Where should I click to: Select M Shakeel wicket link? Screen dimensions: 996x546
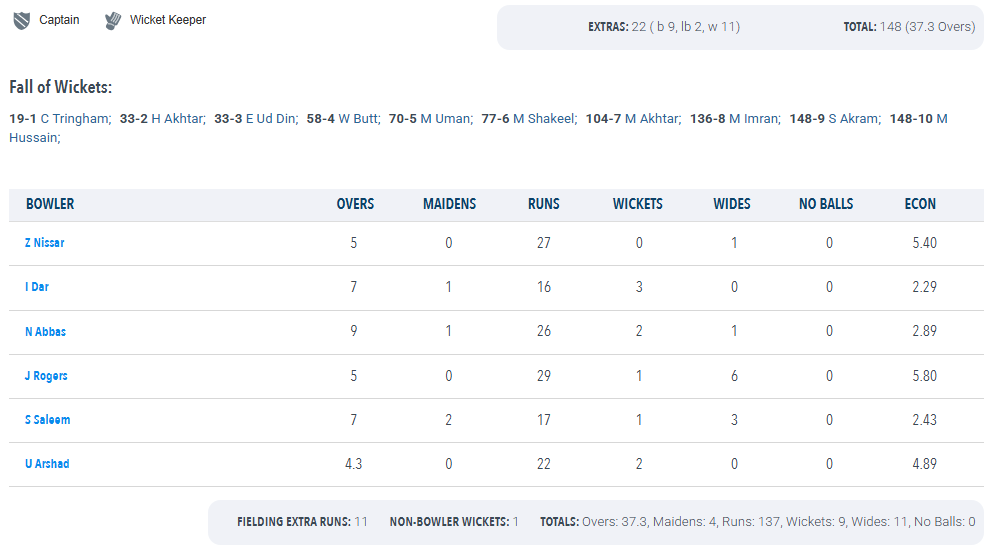point(545,119)
